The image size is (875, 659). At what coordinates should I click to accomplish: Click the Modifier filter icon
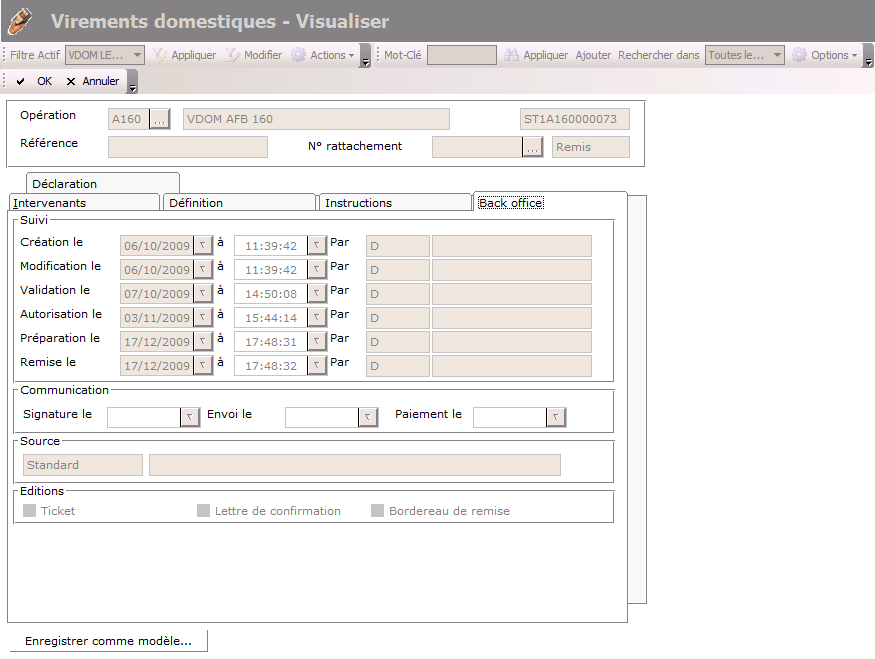pos(233,56)
